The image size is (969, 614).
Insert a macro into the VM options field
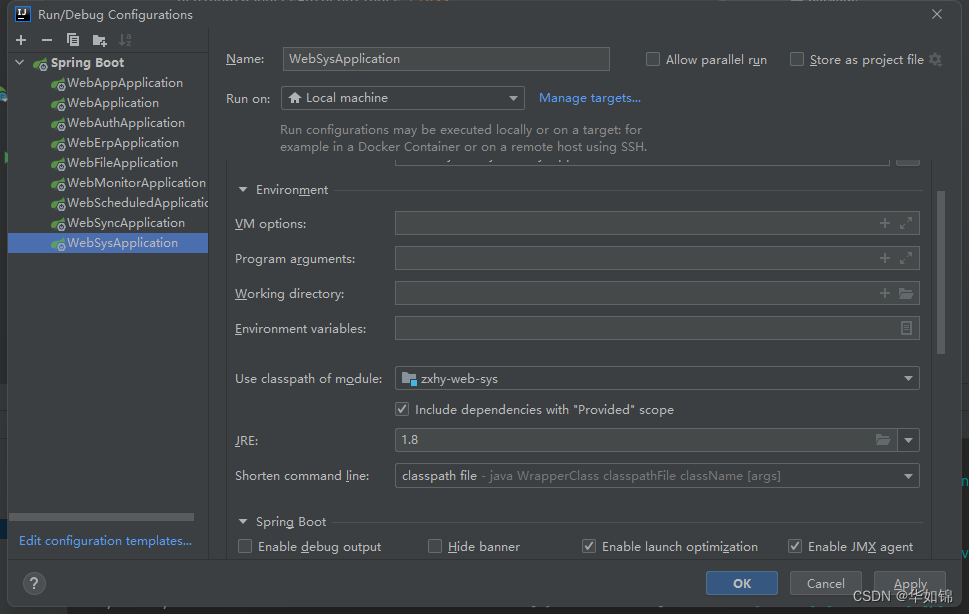pyautogui.click(x=885, y=223)
